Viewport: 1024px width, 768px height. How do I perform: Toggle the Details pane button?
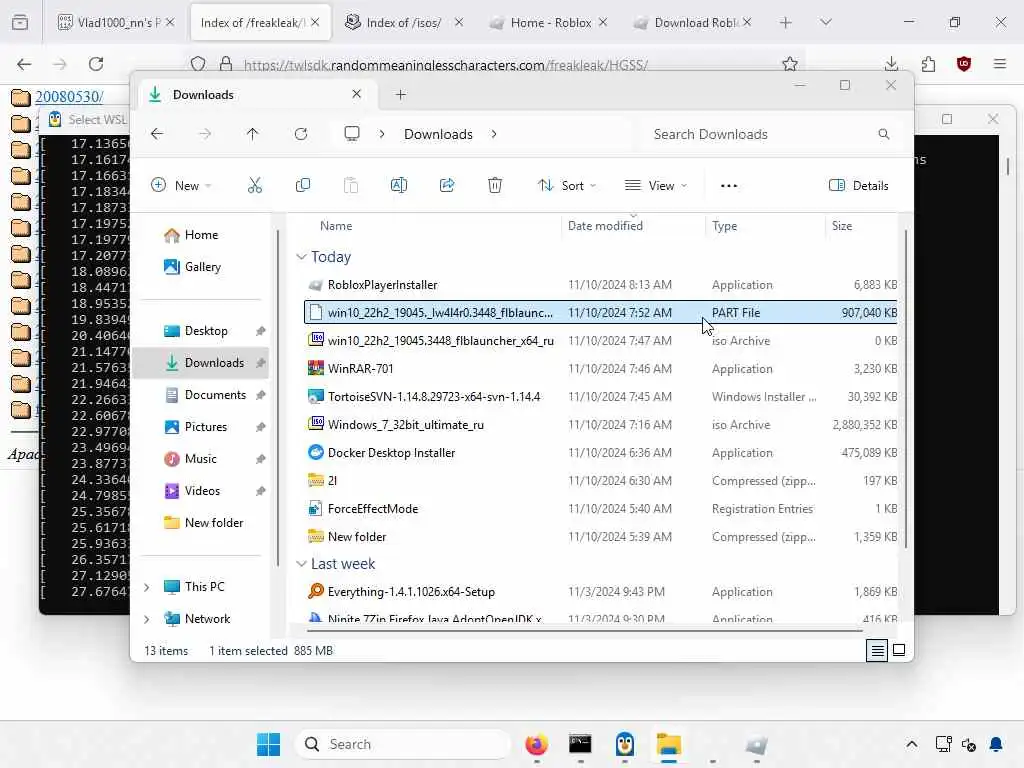click(859, 185)
